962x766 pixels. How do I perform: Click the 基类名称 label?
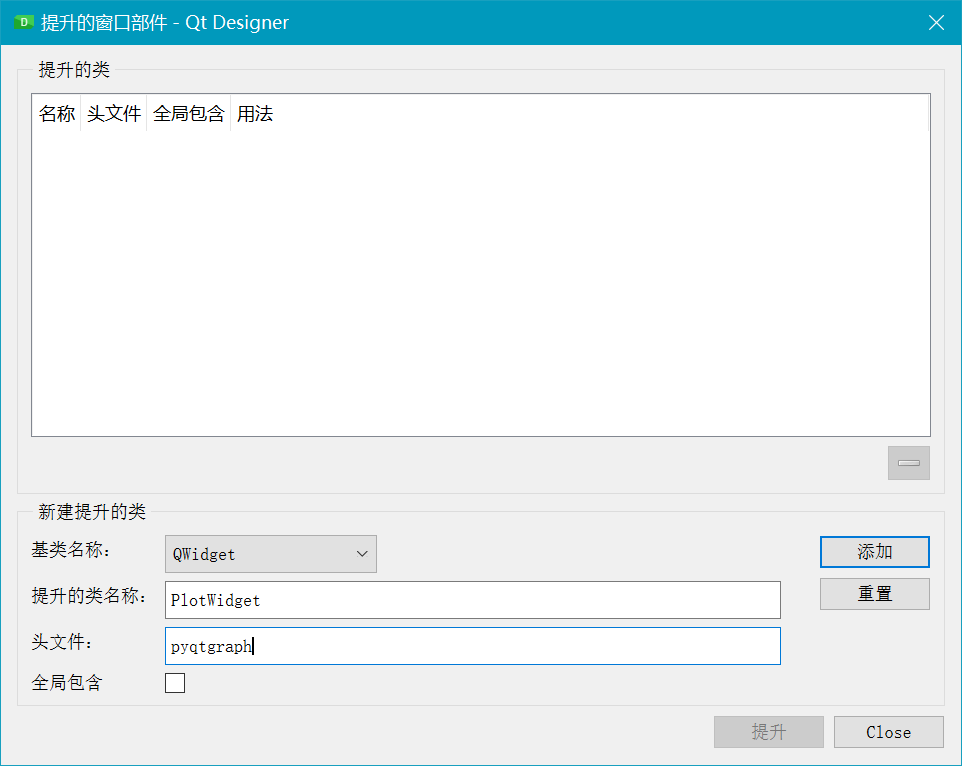pos(71,550)
